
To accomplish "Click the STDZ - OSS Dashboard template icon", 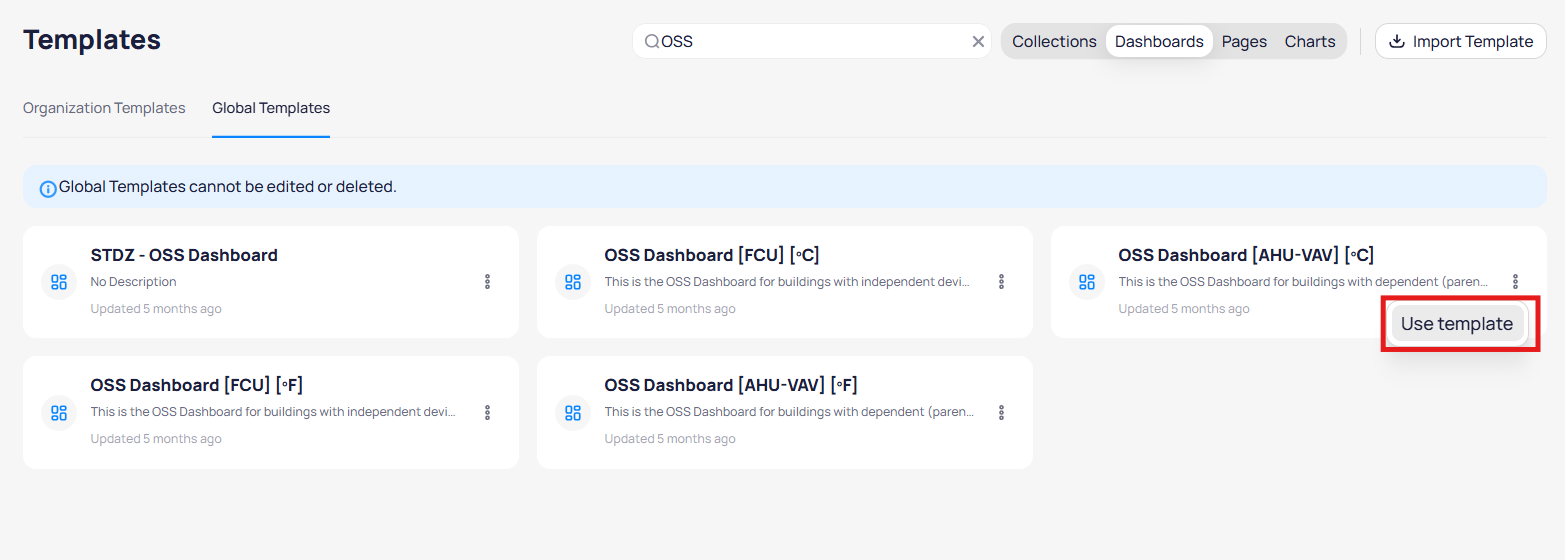I will pyautogui.click(x=59, y=282).
